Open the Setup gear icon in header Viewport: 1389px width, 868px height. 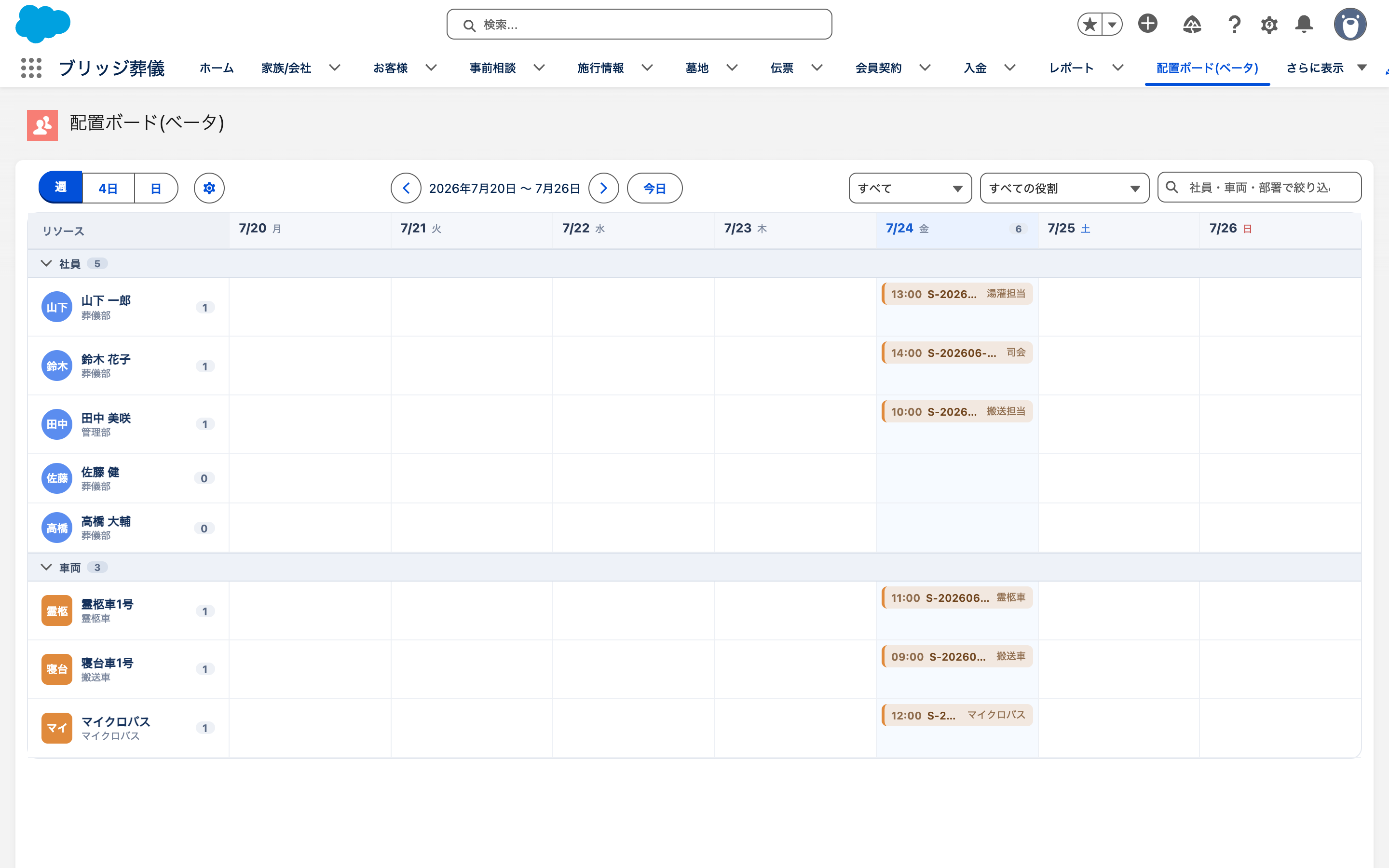[x=1269, y=25]
